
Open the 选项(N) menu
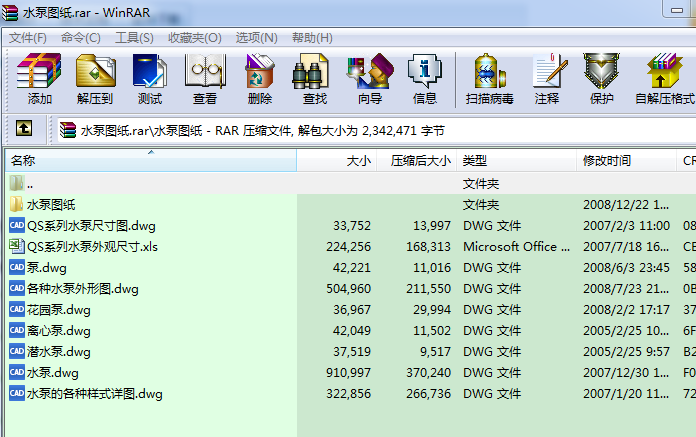pos(257,38)
